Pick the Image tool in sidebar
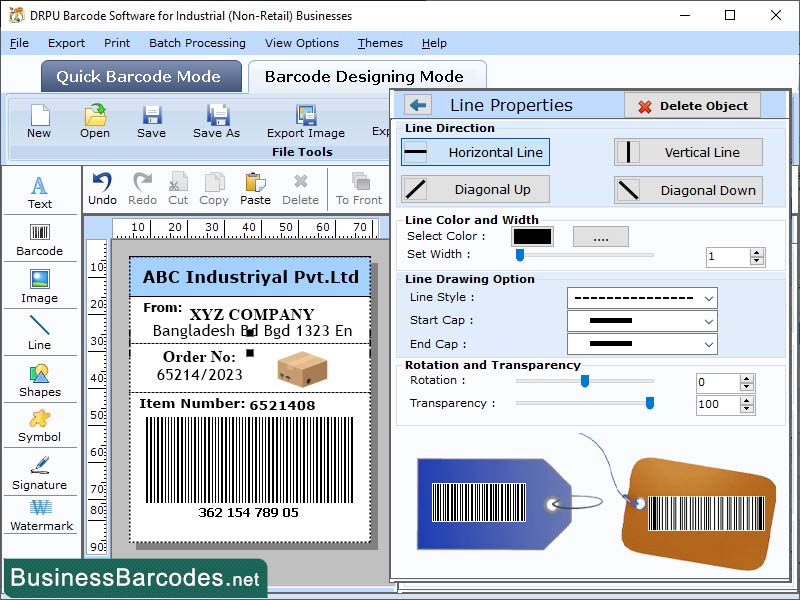The height and width of the screenshot is (600, 800). point(40,287)
